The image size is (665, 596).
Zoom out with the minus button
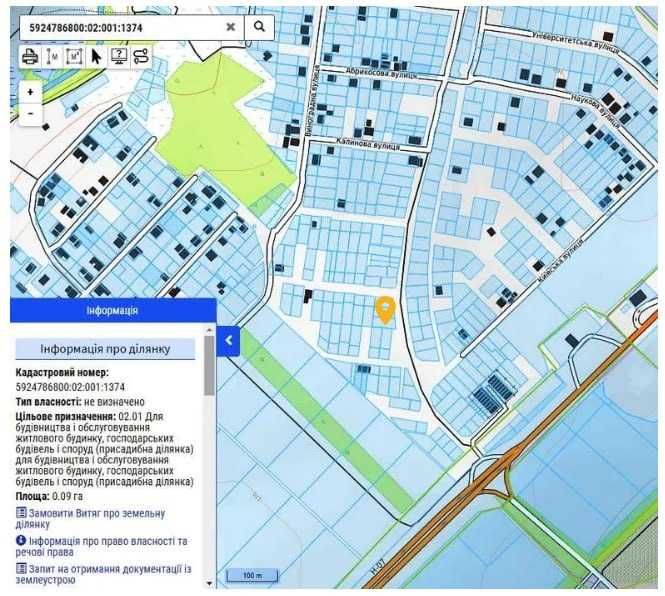pos(30,114)
